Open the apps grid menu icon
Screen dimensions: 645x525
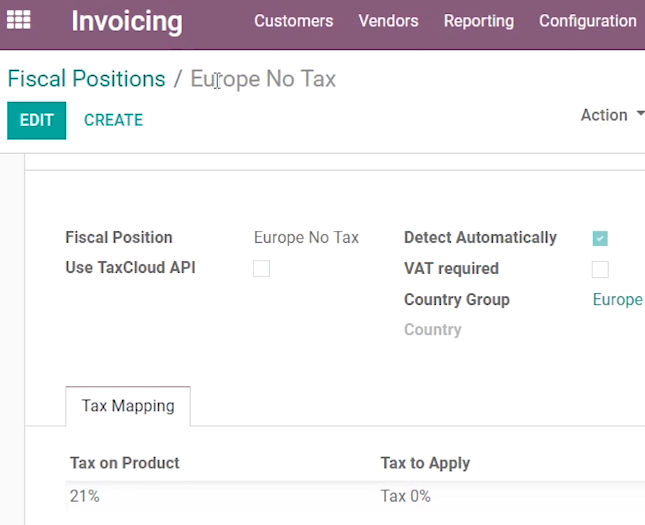click(19, 20)
